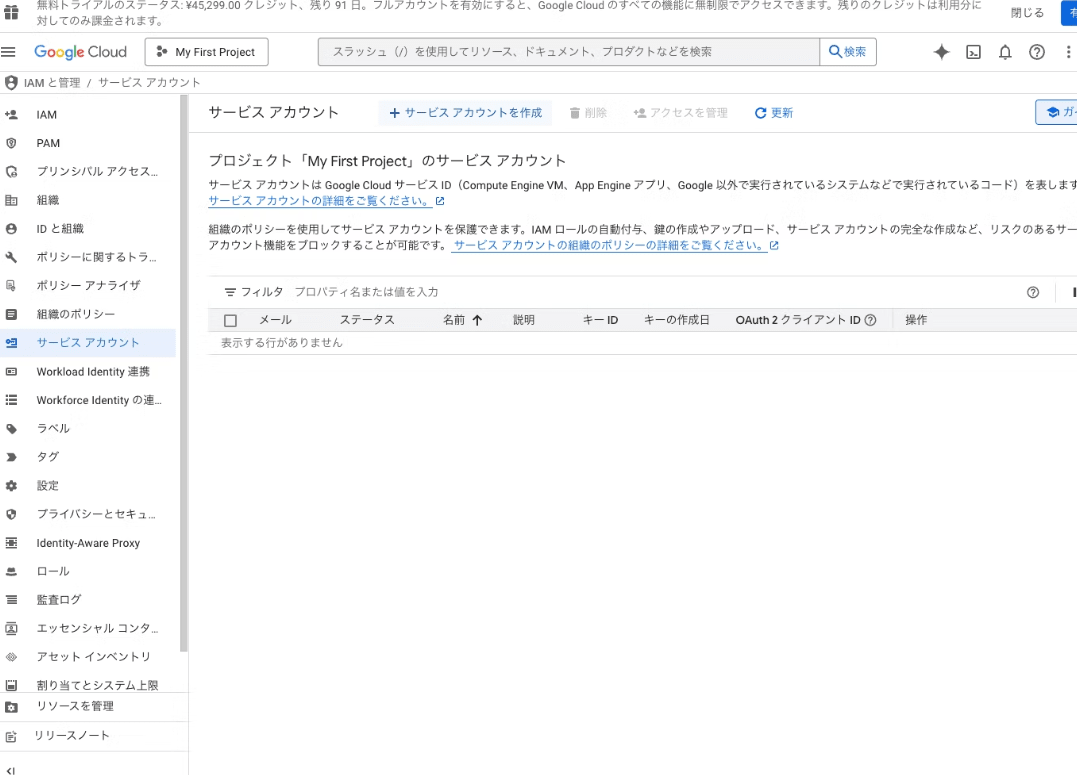
Task: Click the OAuth 2 クライアント ID help icon
Action: click(870, 320)
